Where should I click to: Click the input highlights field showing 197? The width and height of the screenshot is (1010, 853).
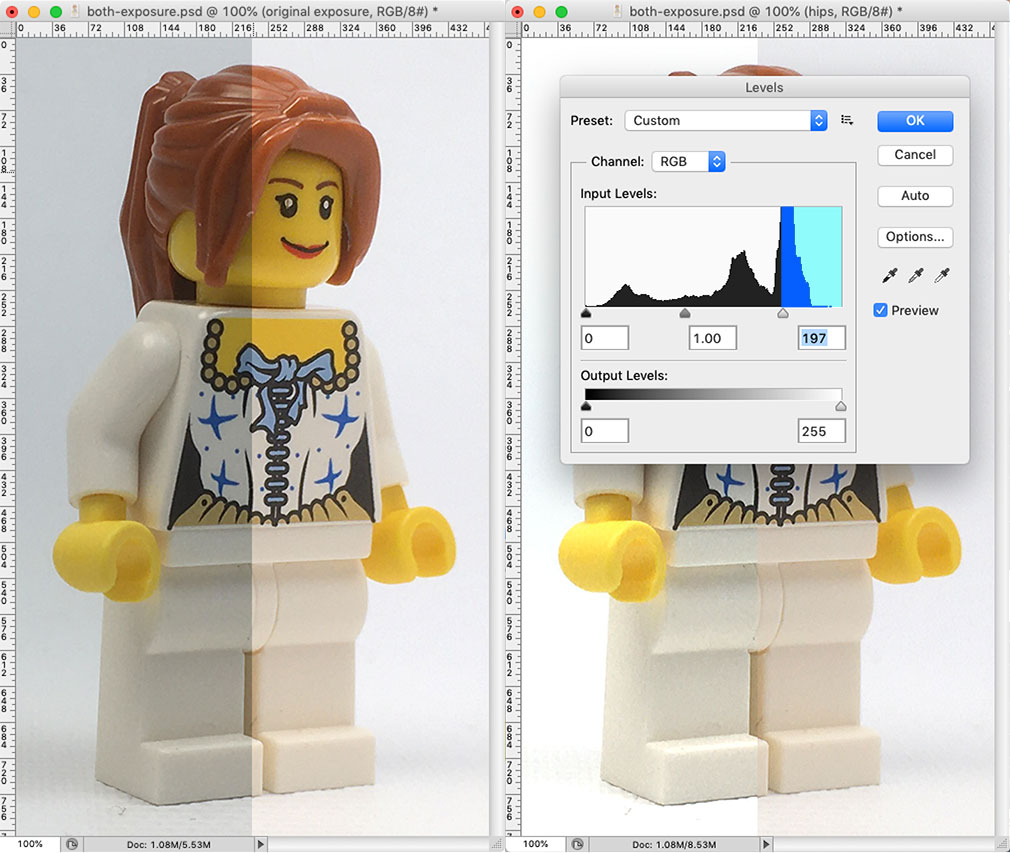click(x=821, y=338)
